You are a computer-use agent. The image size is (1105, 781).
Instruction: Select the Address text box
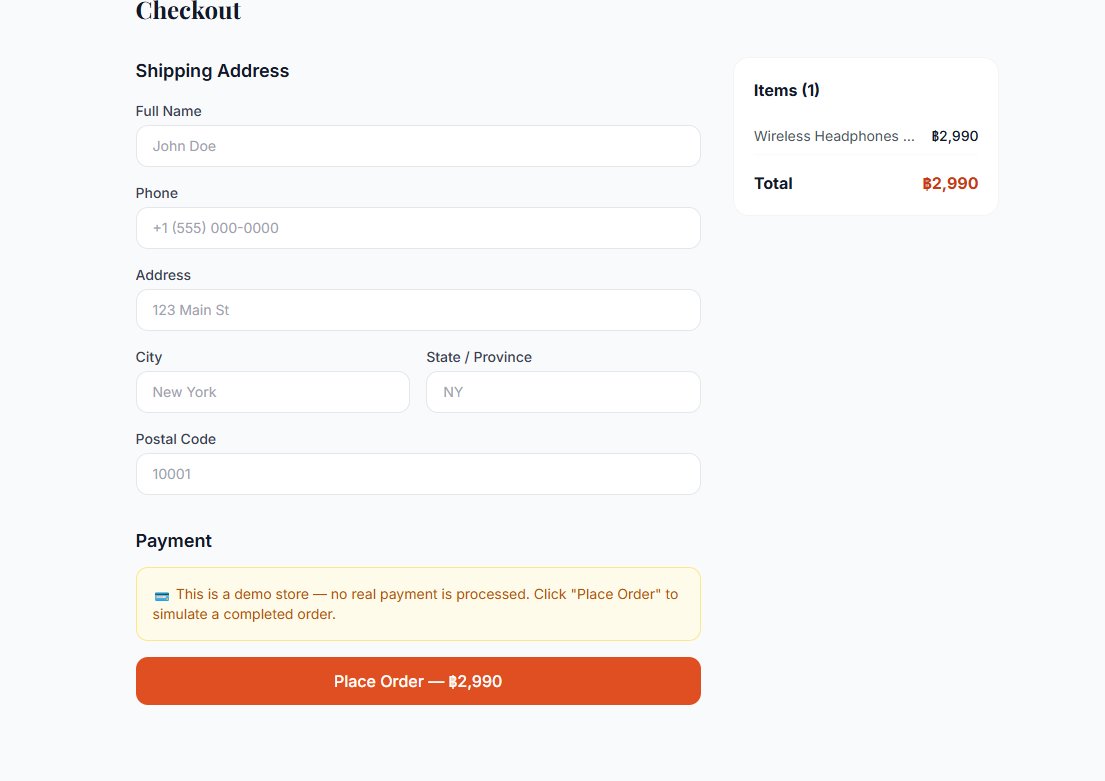pos(418,310)
